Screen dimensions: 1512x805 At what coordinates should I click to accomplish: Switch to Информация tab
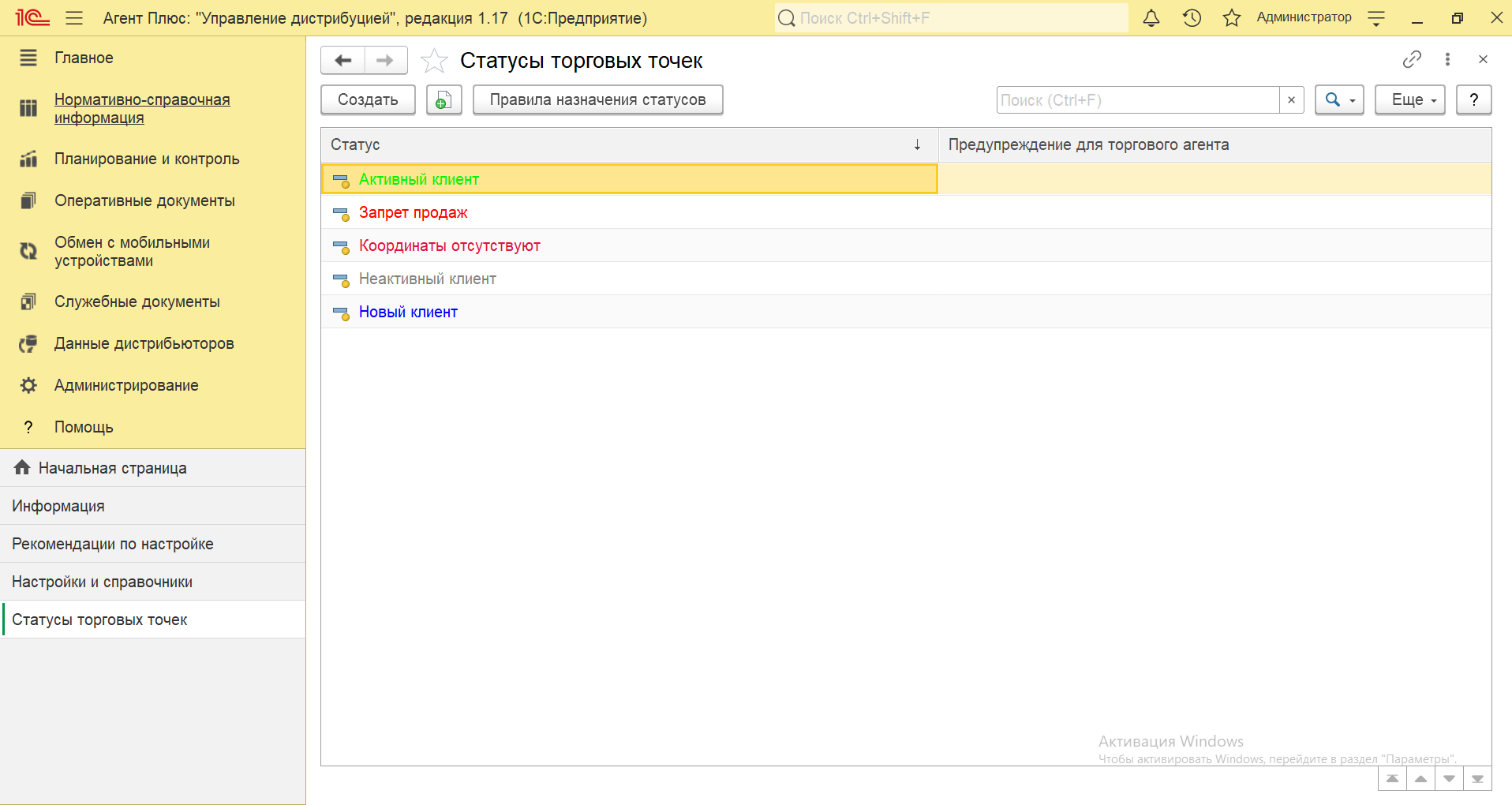[152, 506]
